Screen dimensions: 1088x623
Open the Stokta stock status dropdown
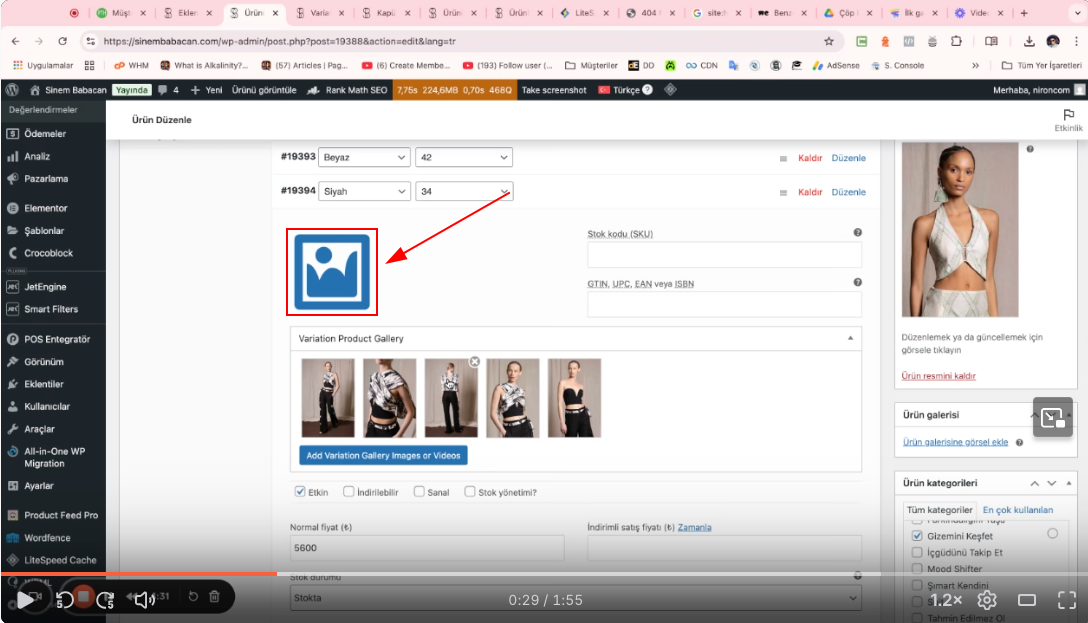pos(575,597)
